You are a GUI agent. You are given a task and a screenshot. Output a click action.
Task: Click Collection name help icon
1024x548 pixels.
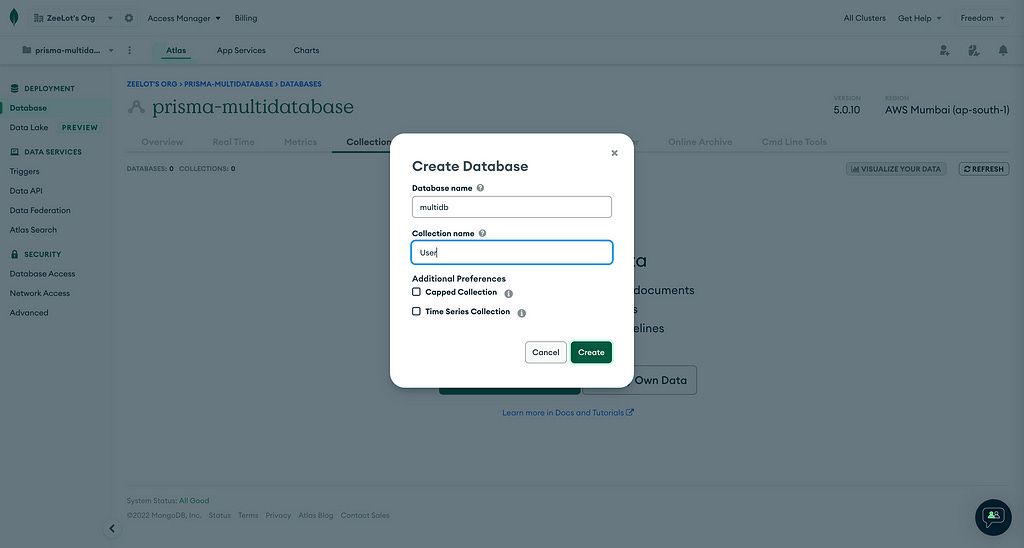[483, 233]
